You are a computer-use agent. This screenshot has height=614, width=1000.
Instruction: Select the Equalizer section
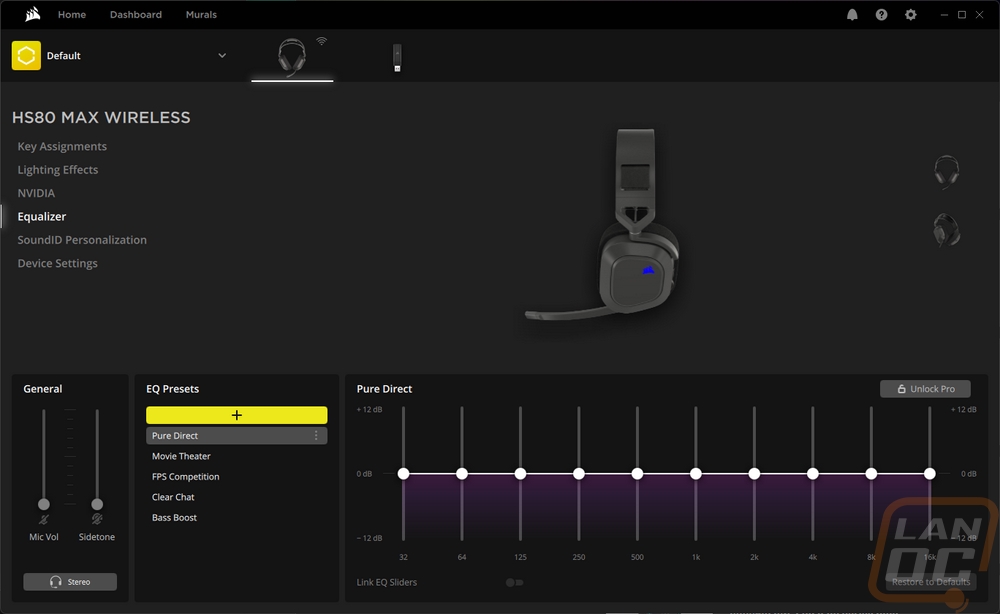tap(41, 217)
